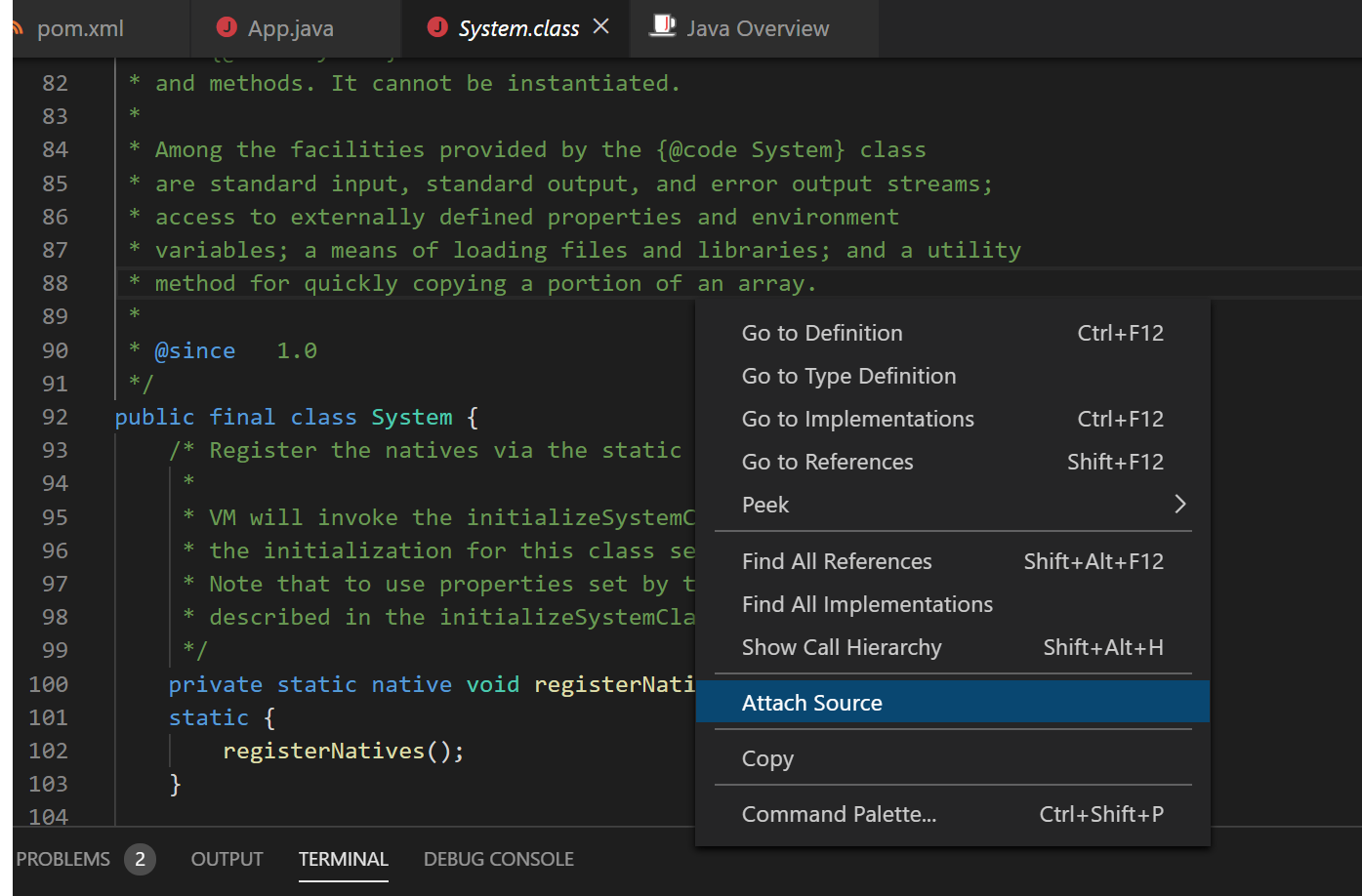Switch to the OUTPUT panel tab
This screenshot has height=896, width=1362.
[227, 859]
